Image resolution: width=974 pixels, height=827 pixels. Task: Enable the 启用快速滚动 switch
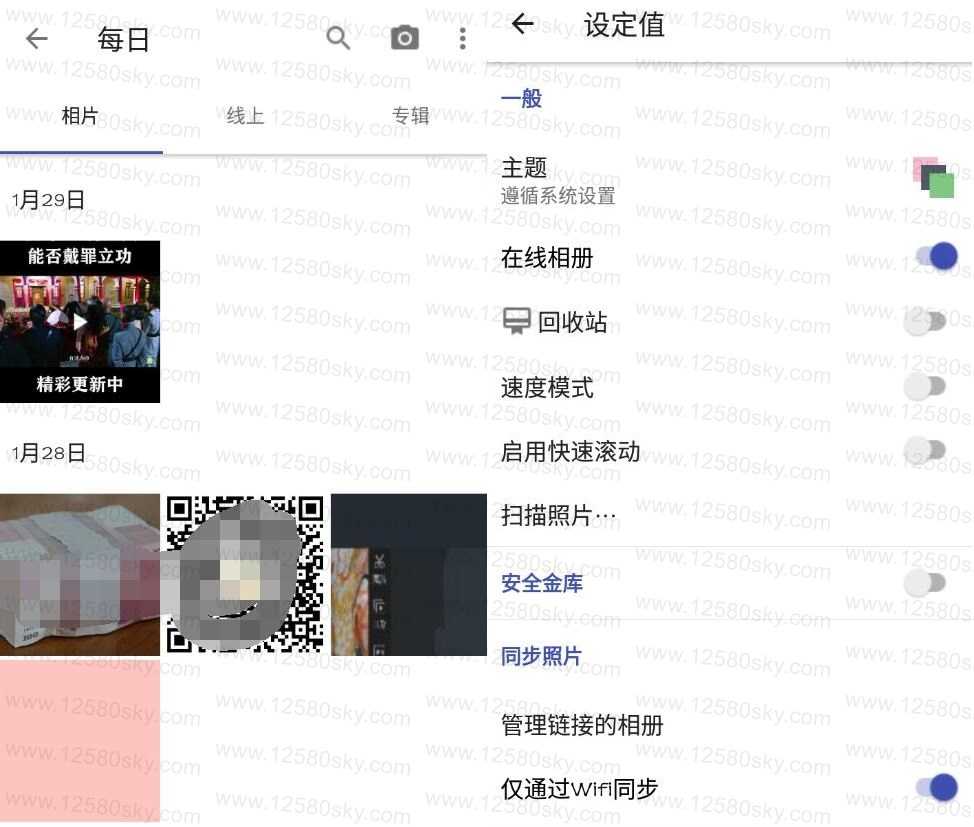pyautogui.click(x=925, y=450)
